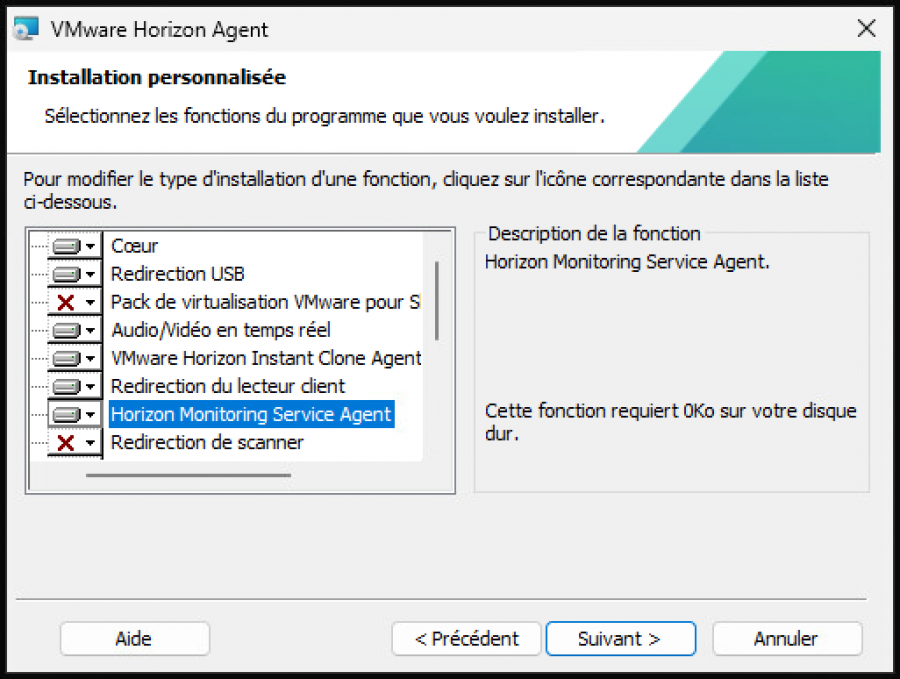Click the drive icon for Audio/Vidéo en temps réel
This screenshot has height=679, width=900.
tap(66, 329)
